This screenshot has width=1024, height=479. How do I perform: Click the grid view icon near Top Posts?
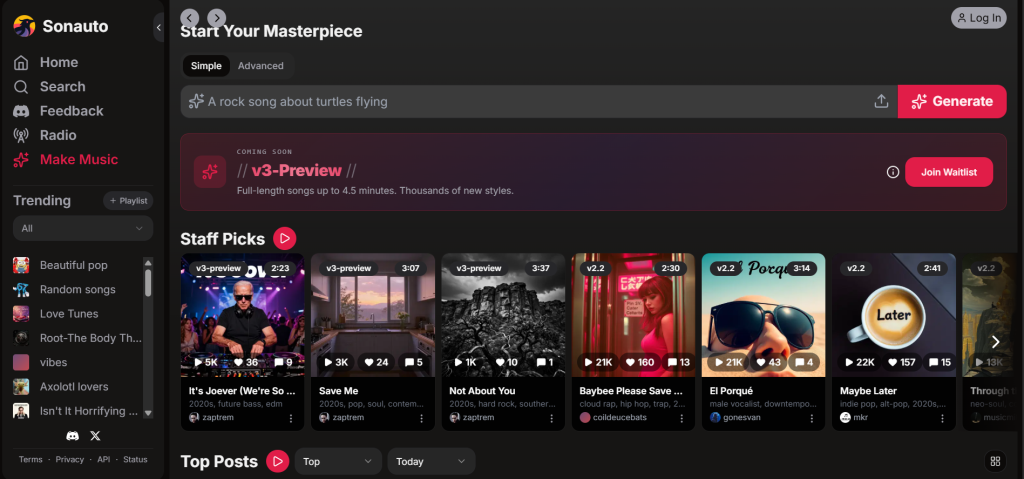994,461
